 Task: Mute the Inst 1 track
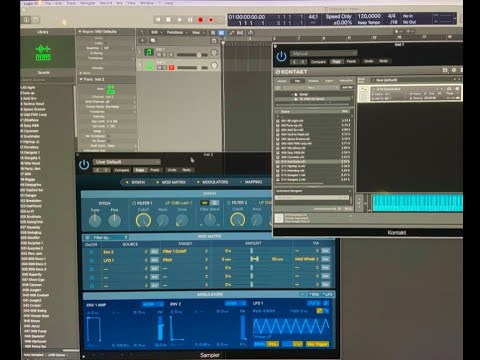(x=159, y=55)
